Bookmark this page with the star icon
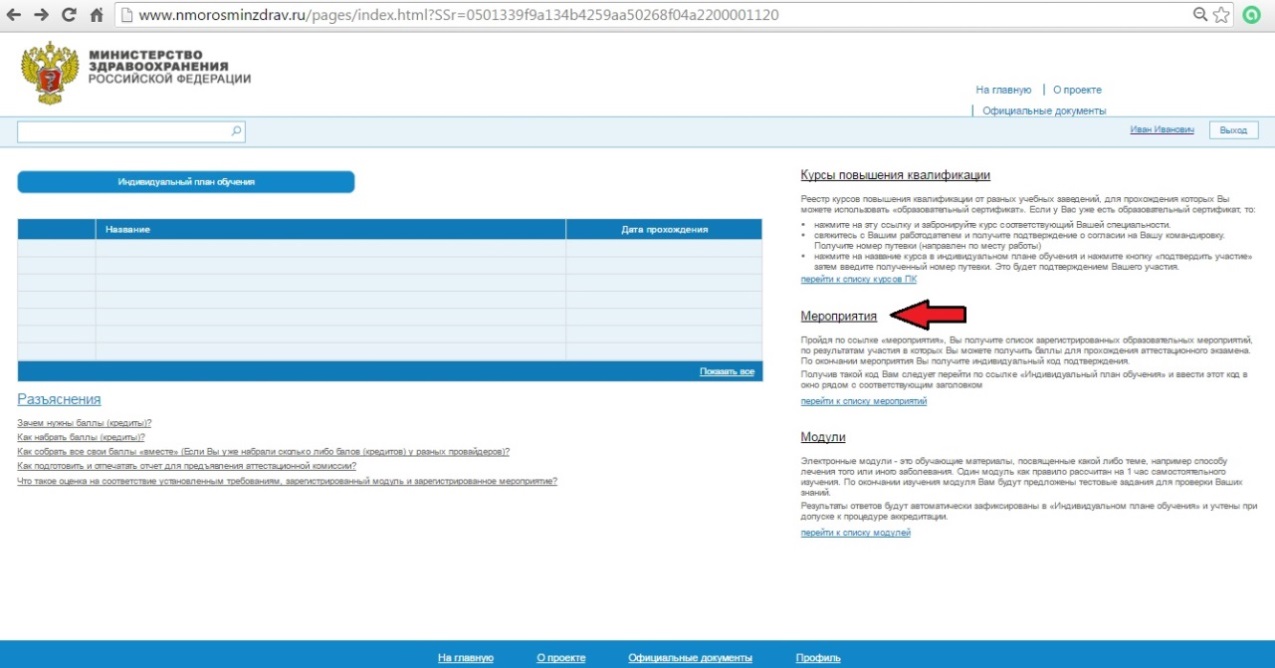Viewport: 1275px width, 668px height. [x=1221, y=15]
